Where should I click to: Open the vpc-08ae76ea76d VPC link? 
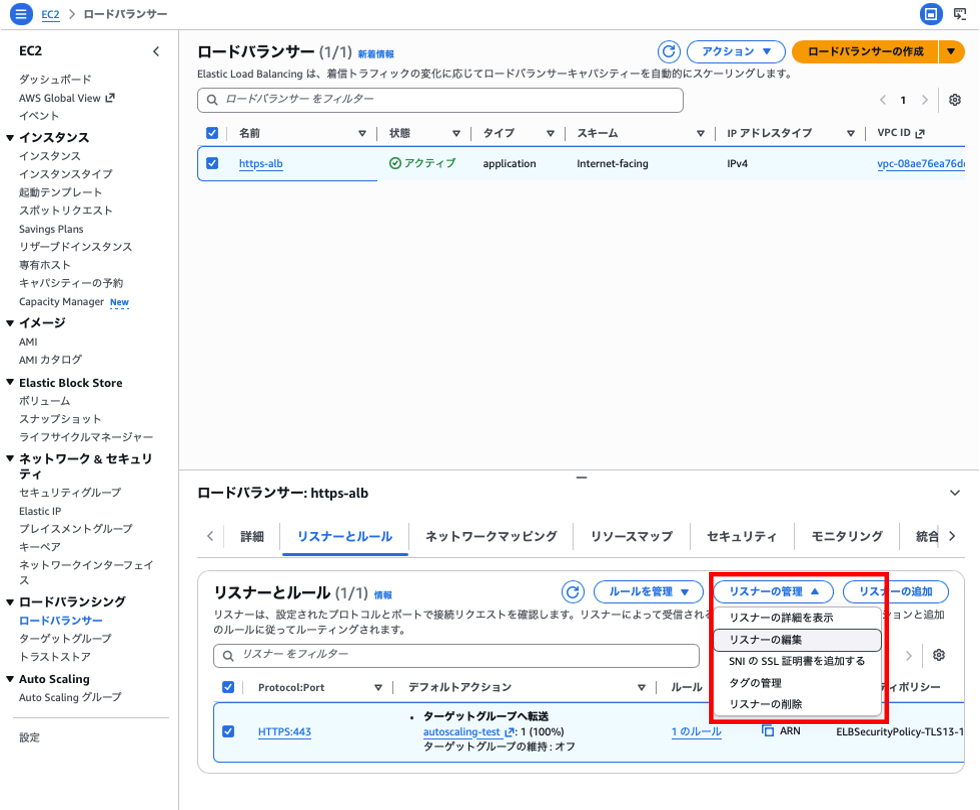click(921, 164)
